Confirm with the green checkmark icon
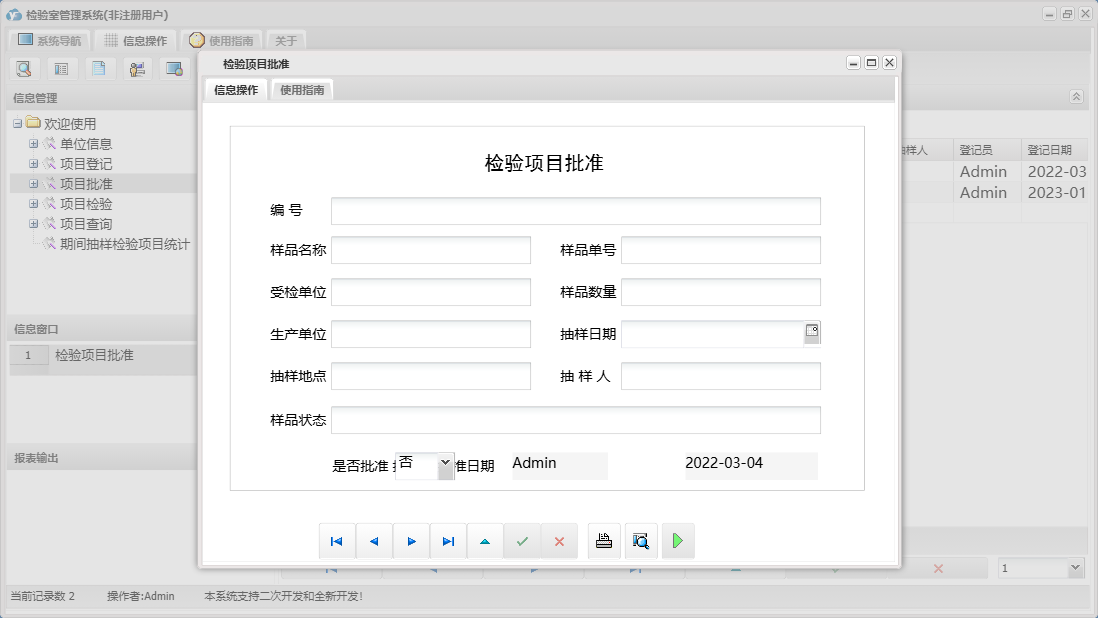This screenshot has width=1098, height=618. (x=522, y=540)
